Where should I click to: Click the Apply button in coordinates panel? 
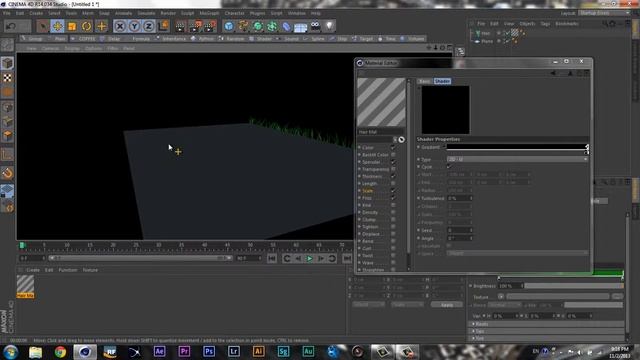click(x=447, y=304)
